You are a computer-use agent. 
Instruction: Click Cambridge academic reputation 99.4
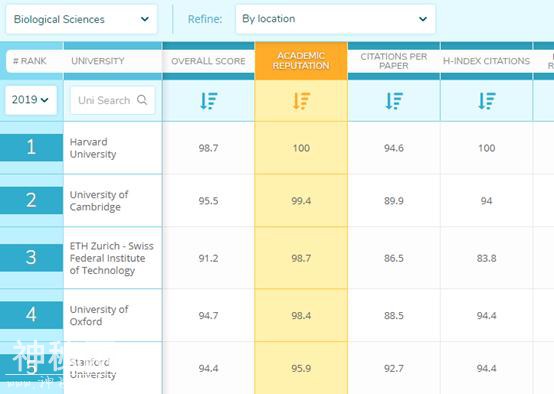301,201
